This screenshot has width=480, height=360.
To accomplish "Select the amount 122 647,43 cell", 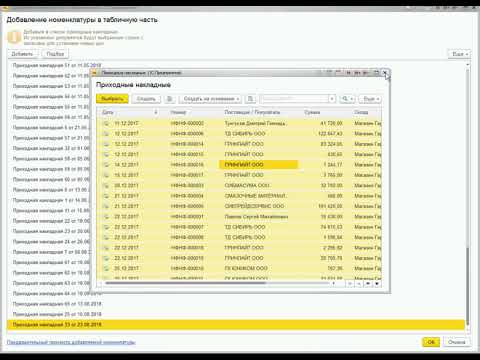I will pos(330,134).
